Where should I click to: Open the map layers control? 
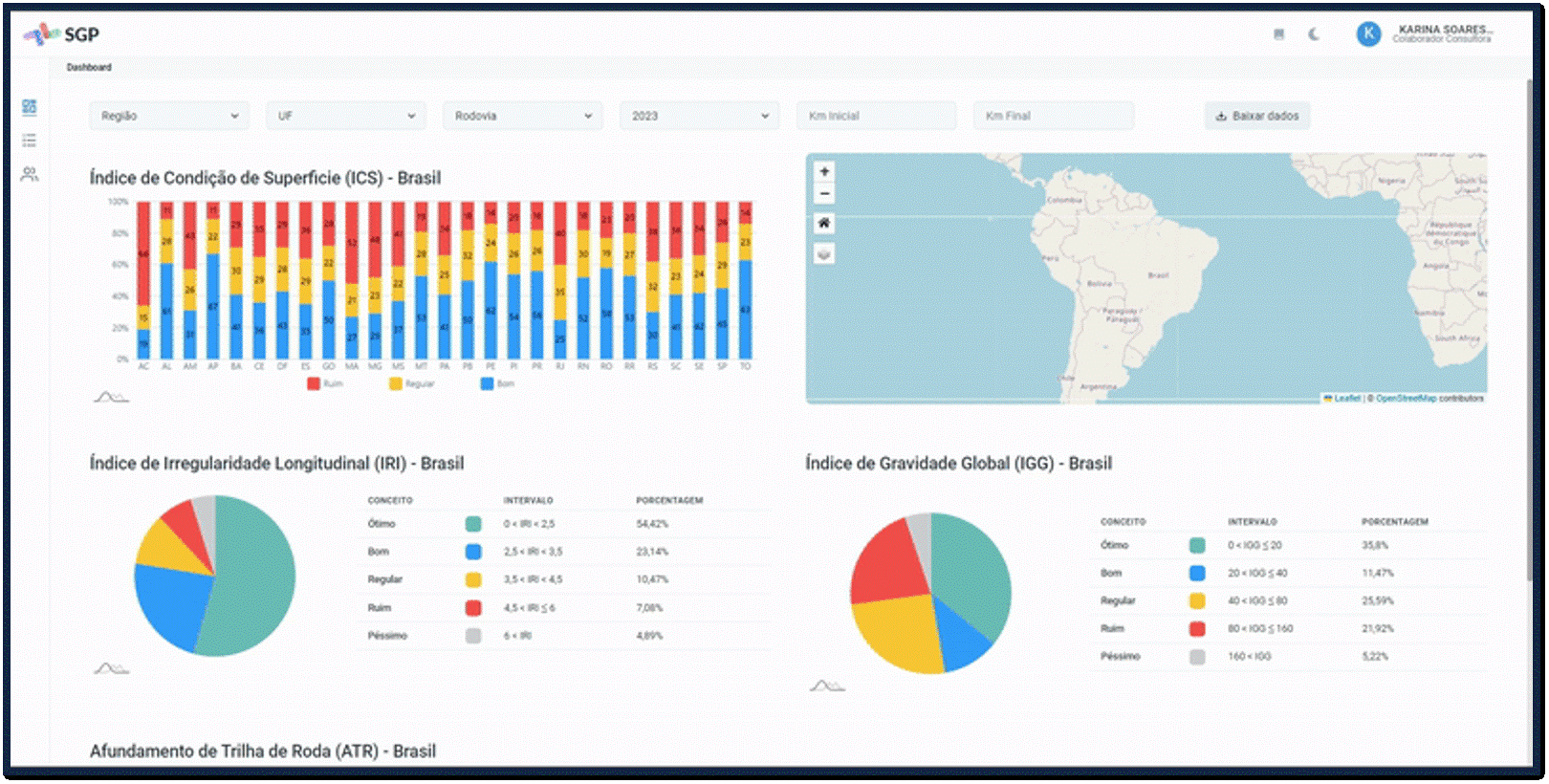(824, 254)
